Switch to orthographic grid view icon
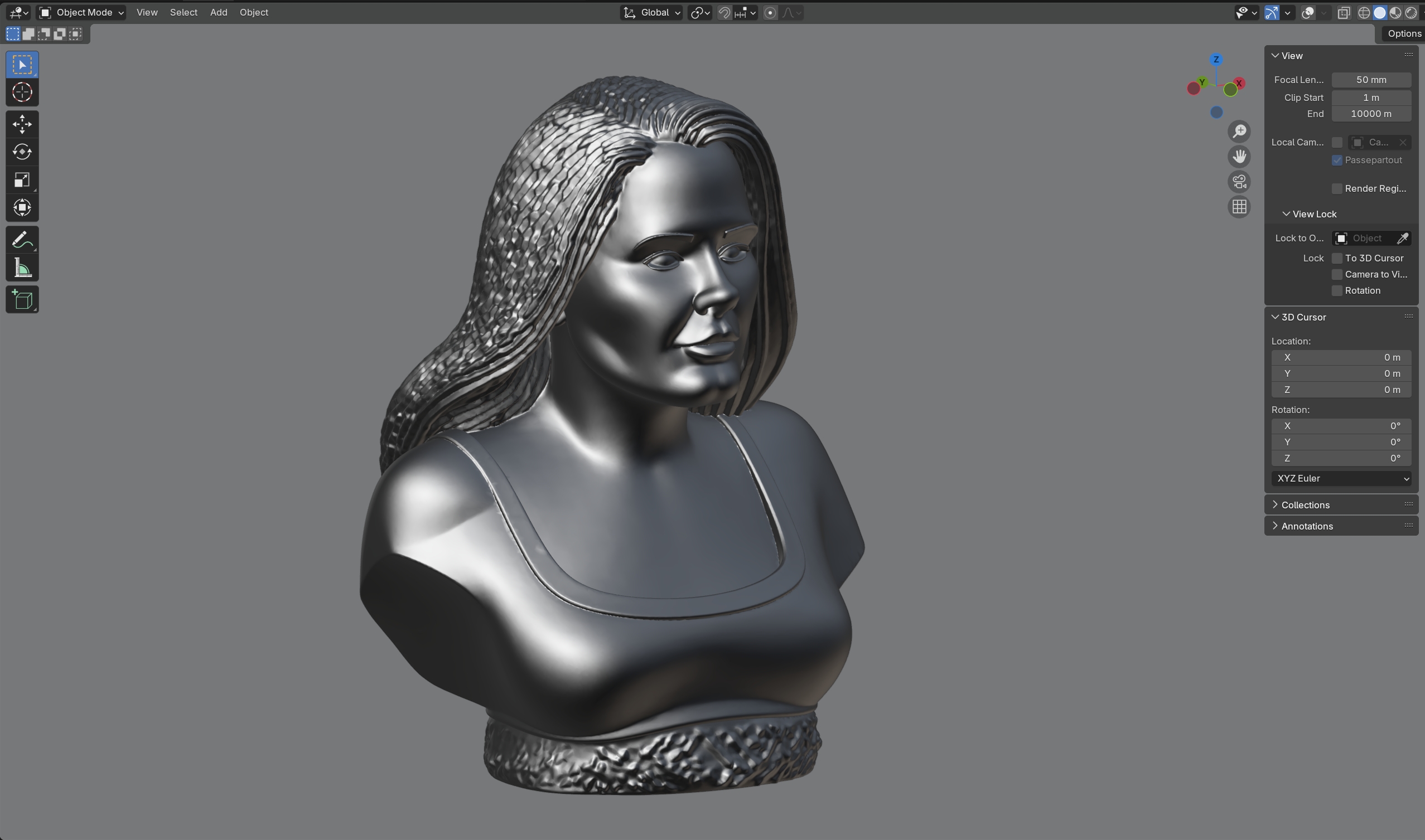Image resolution: width=1425 pixels, height=840 pixels. coord(1239,207)
